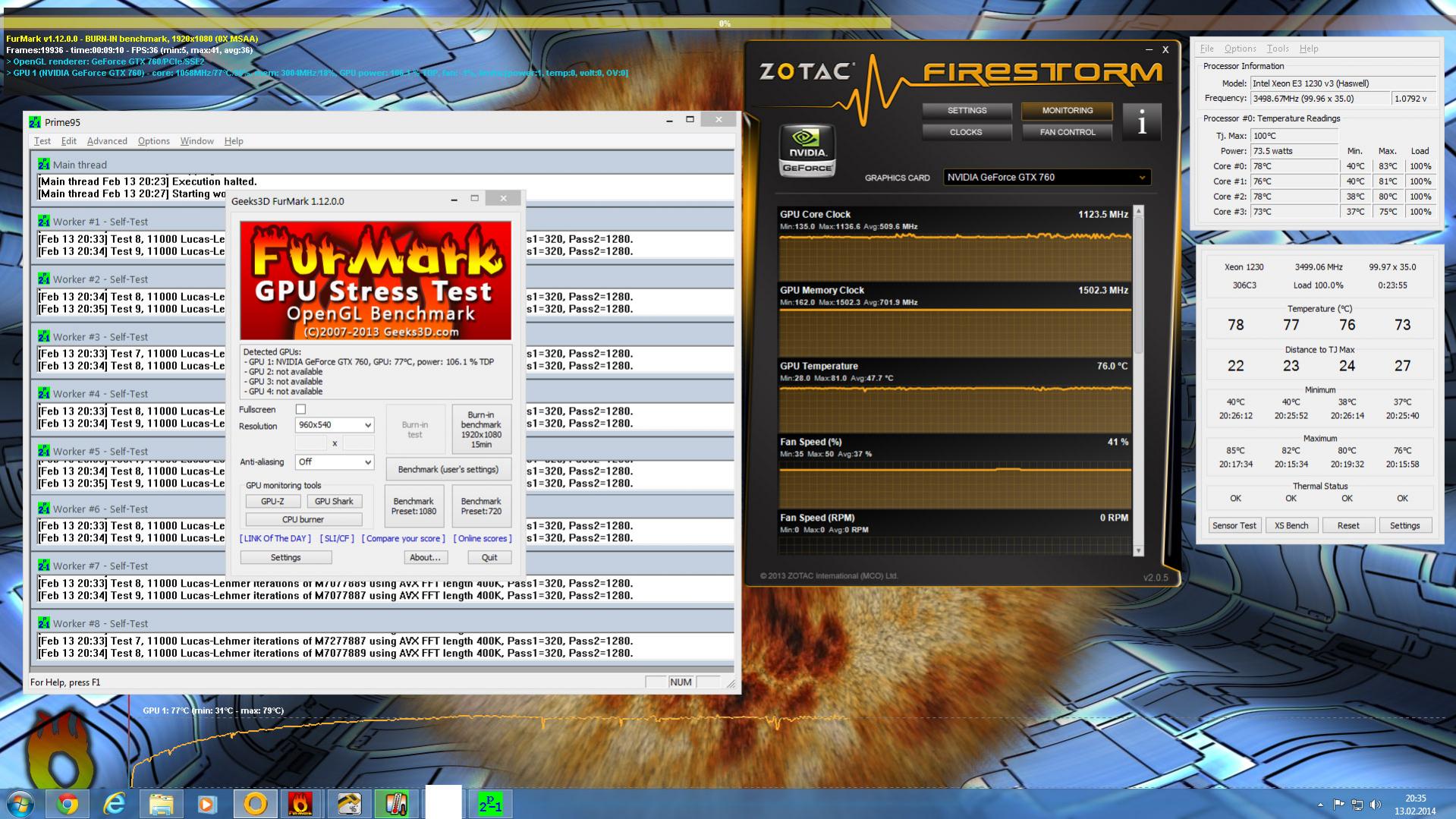Launch GPU-Z from FurMark monitoring tools

[272, 501]
